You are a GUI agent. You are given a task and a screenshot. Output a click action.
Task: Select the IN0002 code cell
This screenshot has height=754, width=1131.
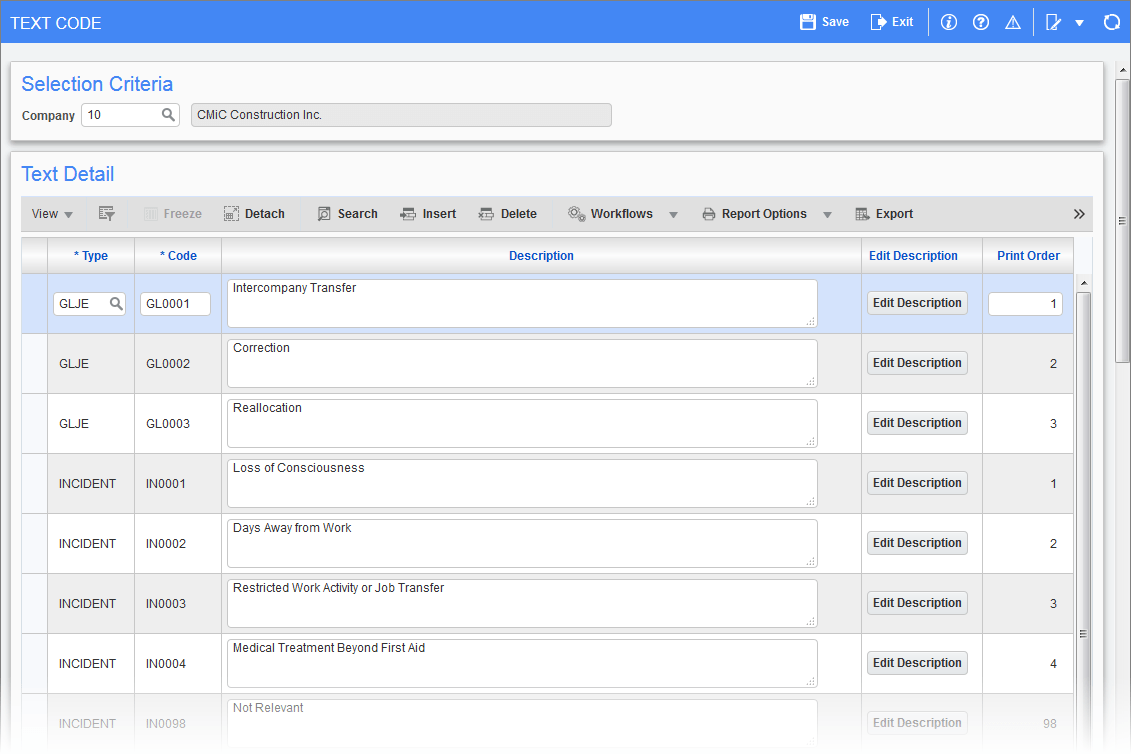(178, 543)
